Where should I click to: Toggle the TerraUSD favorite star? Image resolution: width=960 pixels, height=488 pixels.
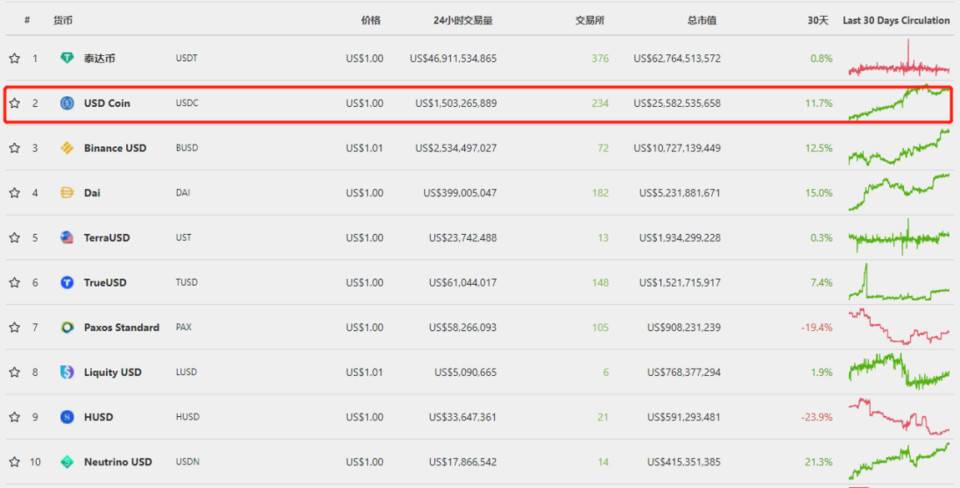(x=15, y=238)
